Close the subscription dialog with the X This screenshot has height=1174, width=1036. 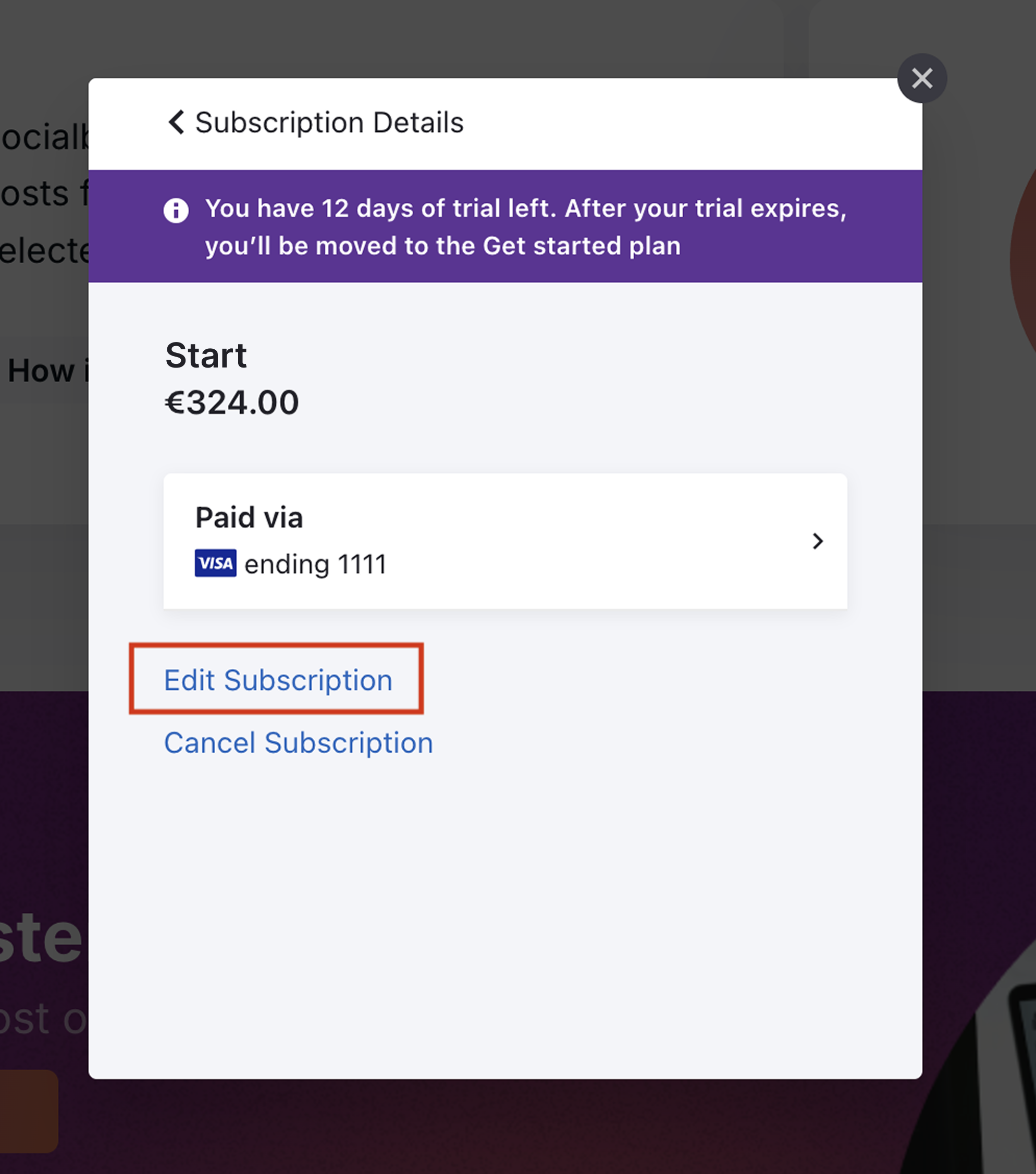pyautogui.click(x=922, y=78)
